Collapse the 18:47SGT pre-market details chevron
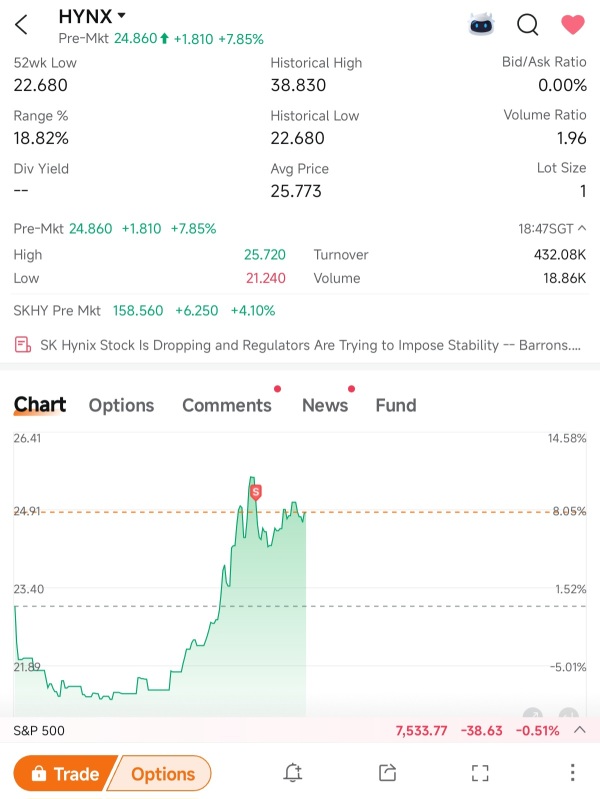600x799 pixels. pos(582,228)
